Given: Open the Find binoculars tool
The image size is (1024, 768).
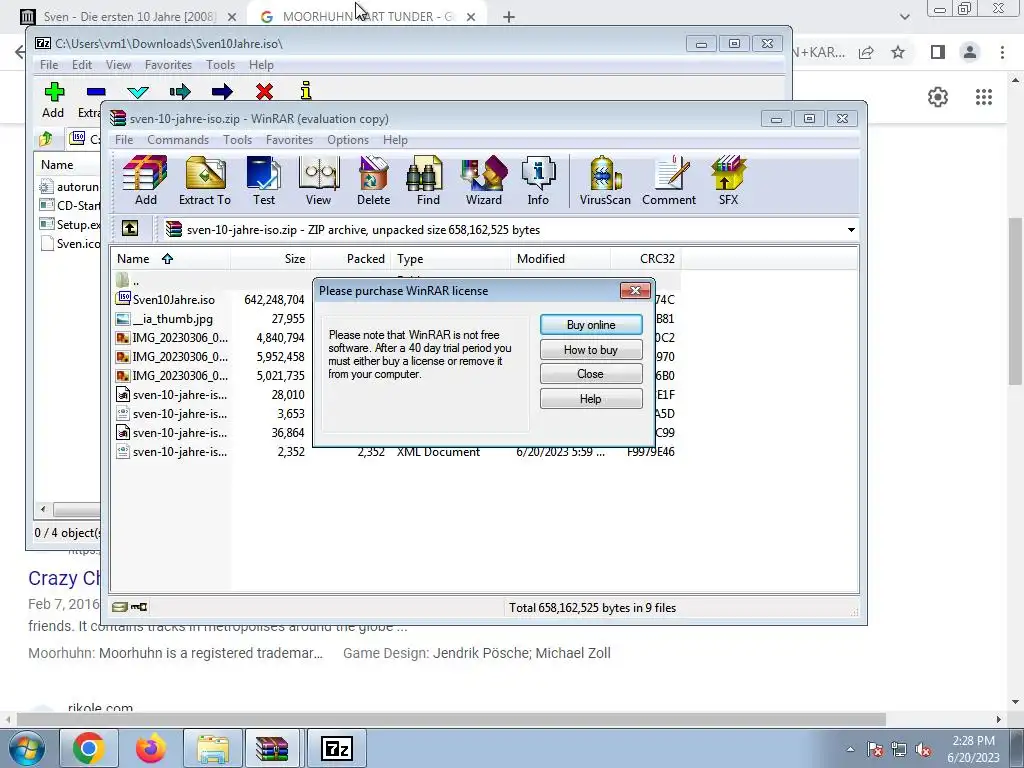Looking at the screenshot, I should [428, 181].
